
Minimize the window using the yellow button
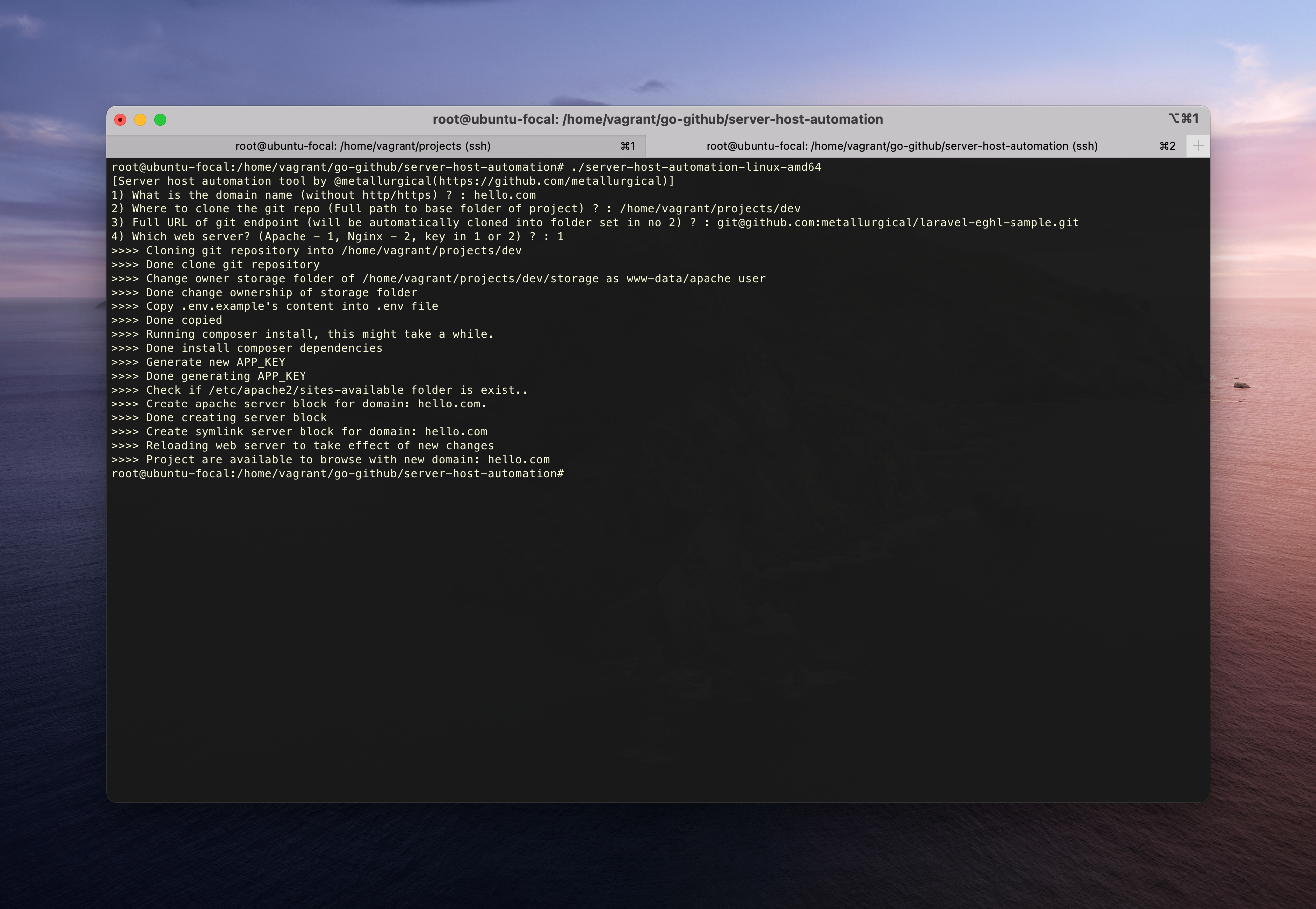pyautogui.click(x=140, y=119)
